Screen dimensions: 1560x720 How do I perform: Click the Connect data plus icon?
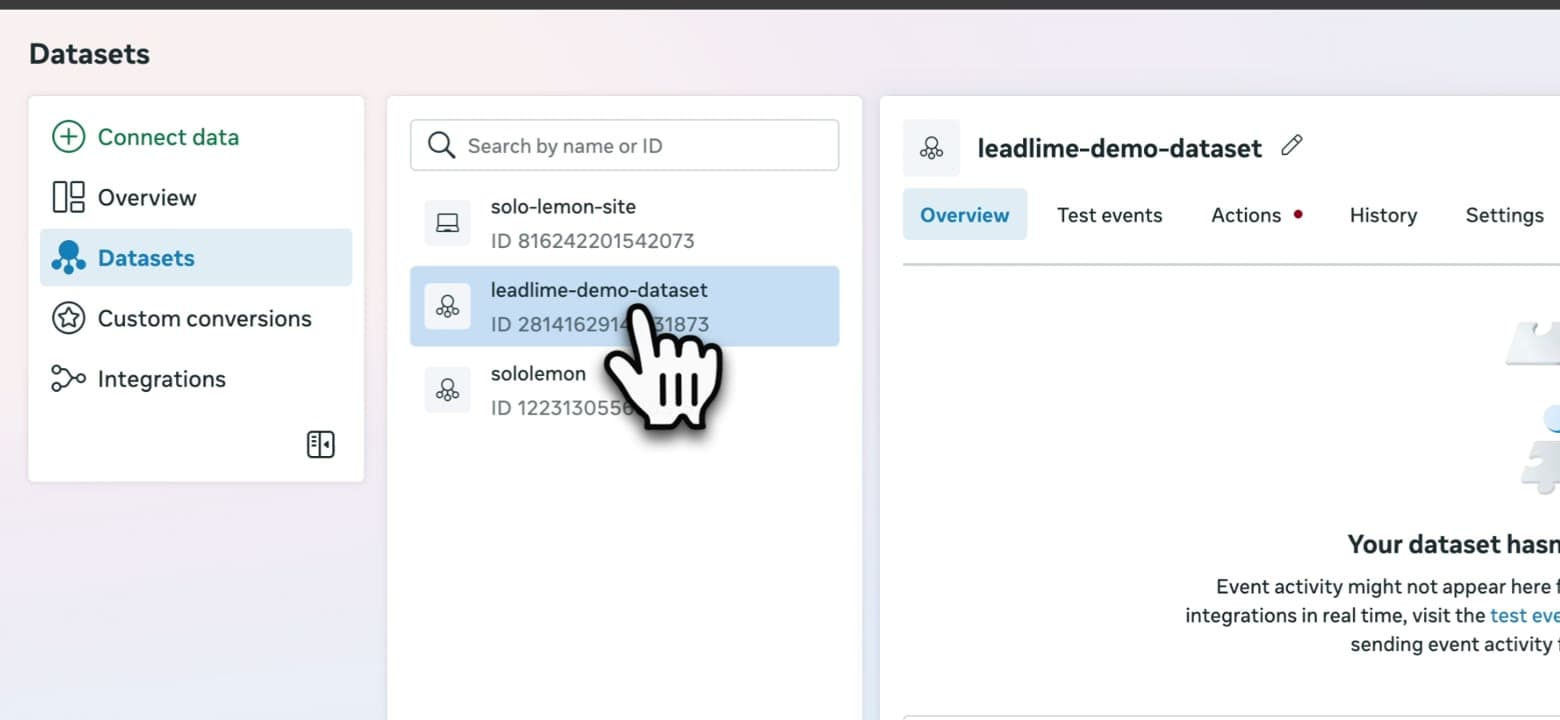(x=68, y=137)
